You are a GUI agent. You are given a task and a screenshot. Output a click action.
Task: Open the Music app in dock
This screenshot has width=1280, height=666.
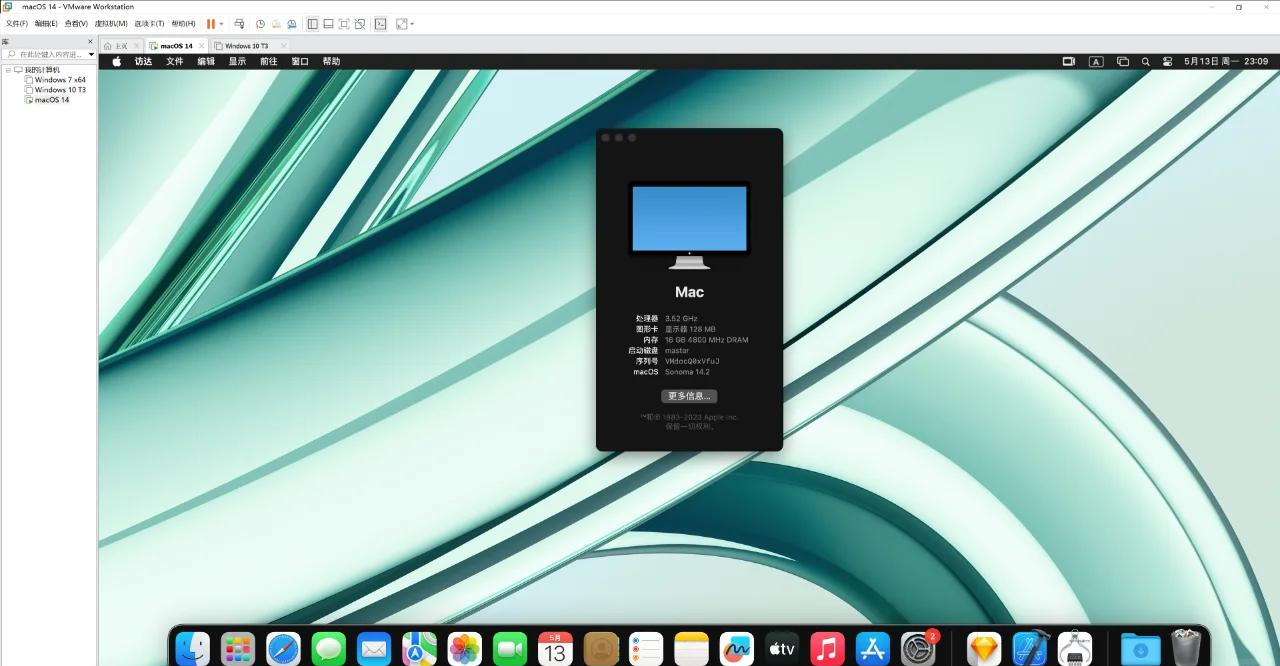pos(828,649)
